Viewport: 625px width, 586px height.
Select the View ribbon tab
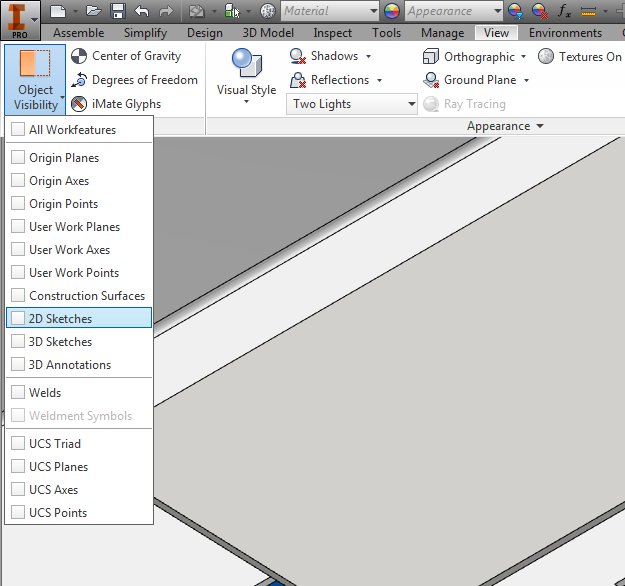(496, 33)
